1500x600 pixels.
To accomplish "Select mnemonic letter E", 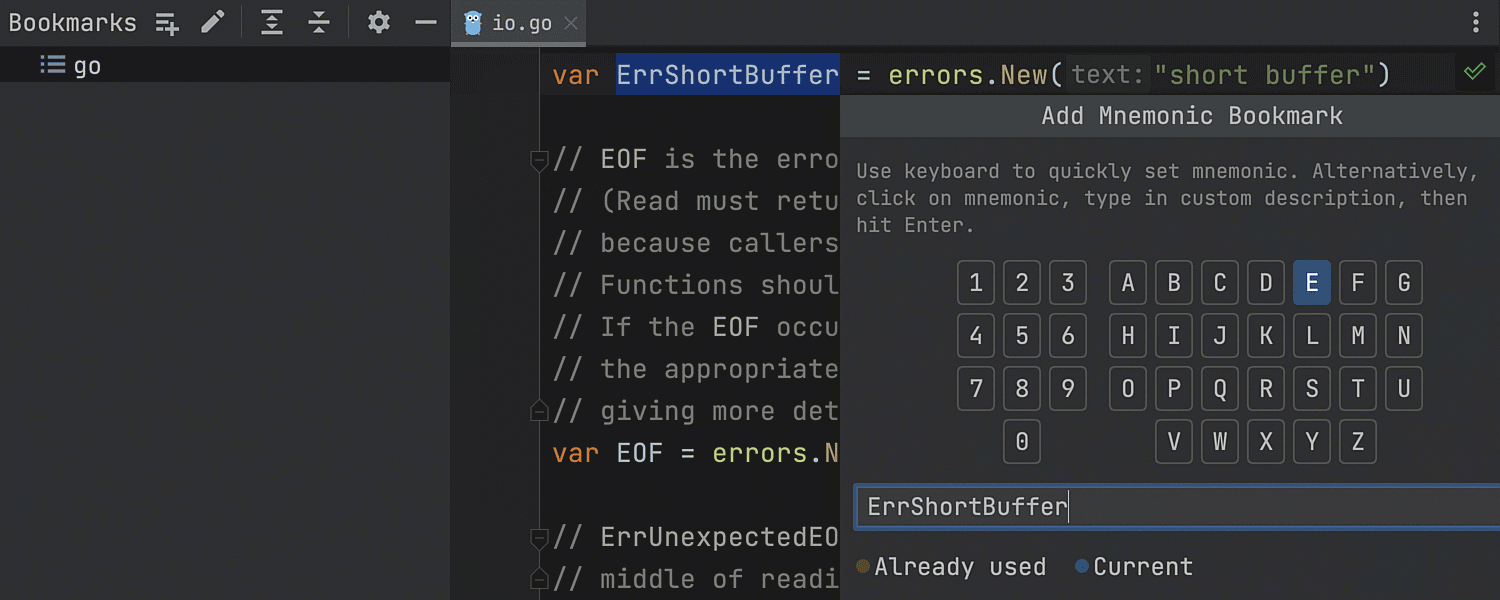I will [x=1311, y=283].
